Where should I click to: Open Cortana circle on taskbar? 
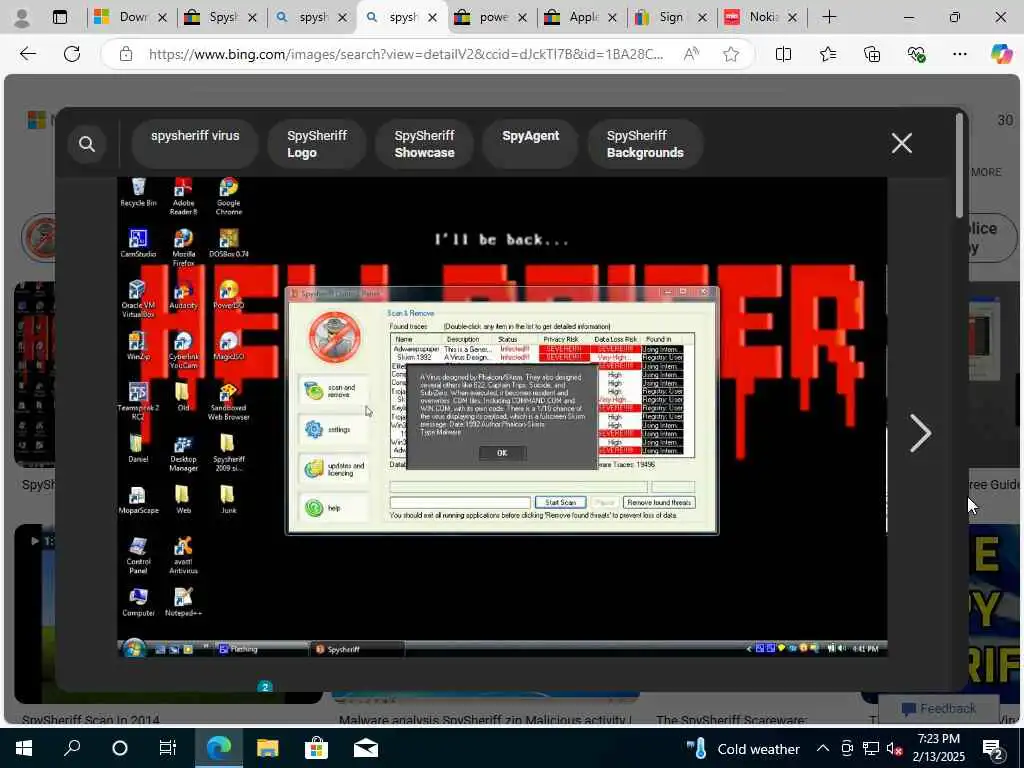tap(120, 748)
